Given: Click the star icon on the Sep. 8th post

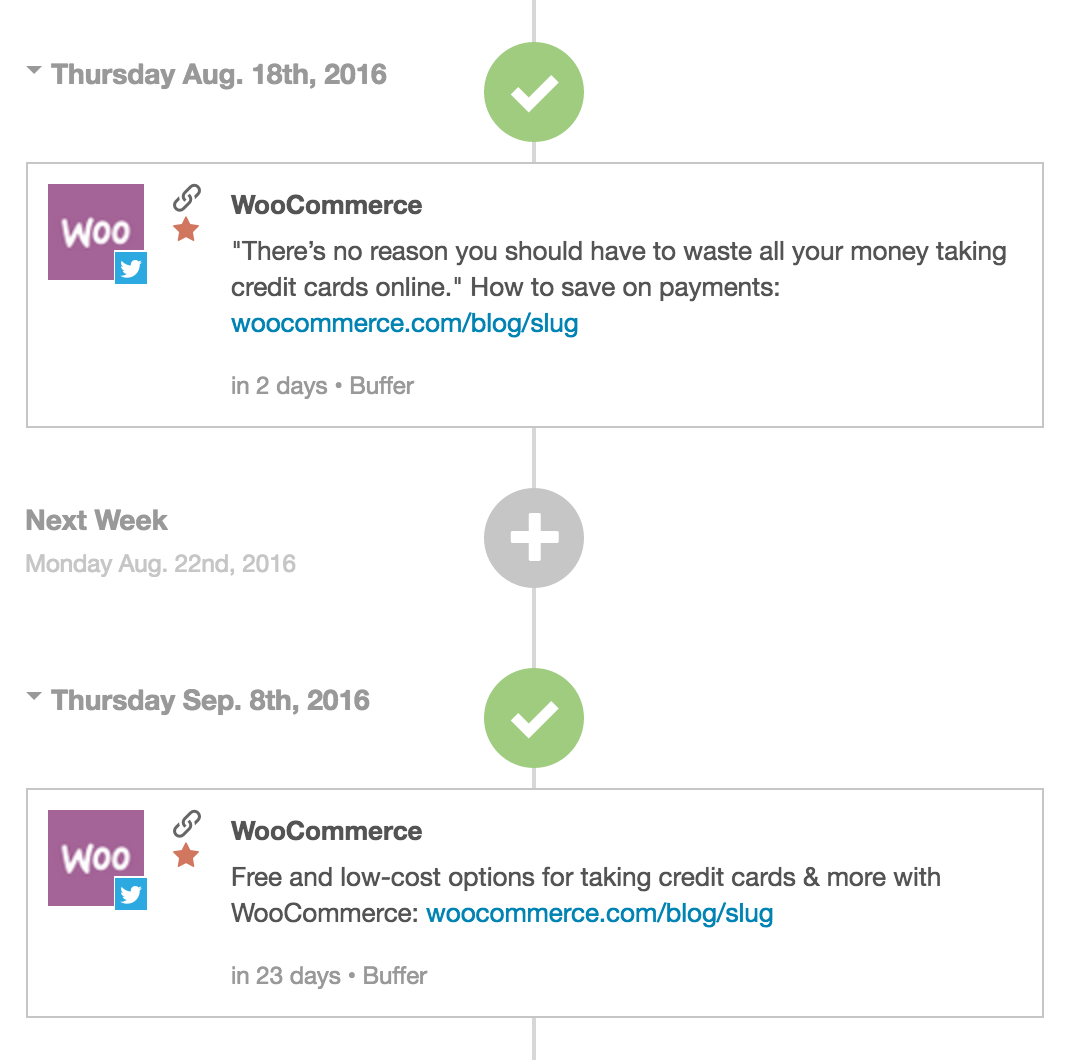Looking at the screenshot, I should click(x=186, y=856).
